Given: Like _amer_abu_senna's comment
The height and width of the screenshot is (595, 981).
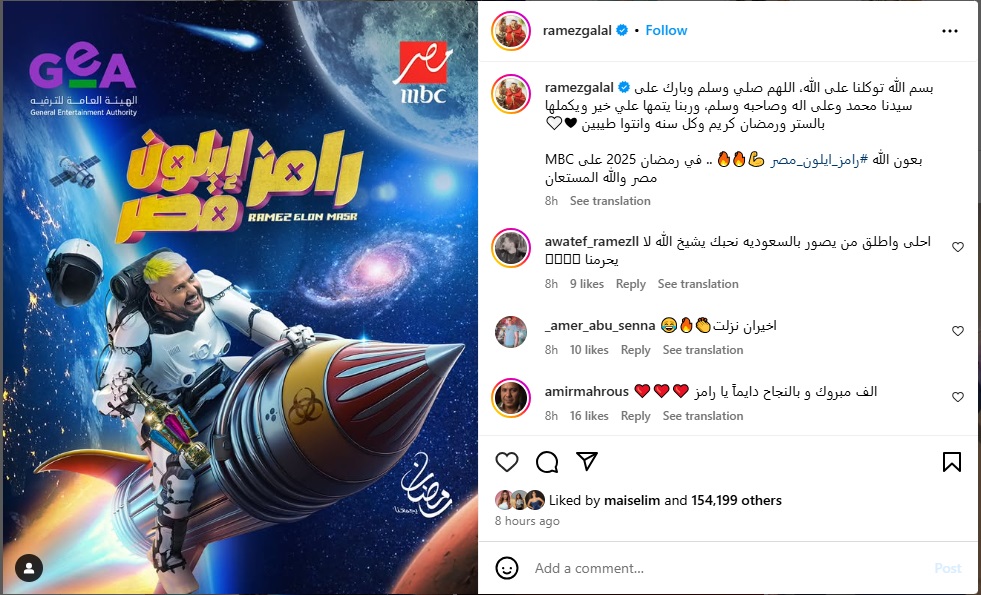Looking at the screenshot, I should [958, 331].
